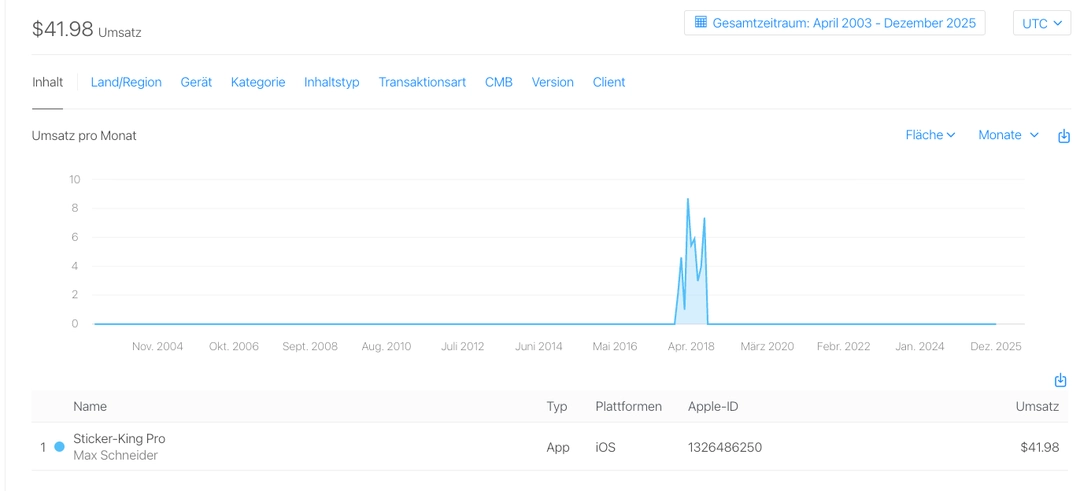1080x491 pixels.
Task: Go to the Transaktionsart tab
Action: (x=422, y=82)
